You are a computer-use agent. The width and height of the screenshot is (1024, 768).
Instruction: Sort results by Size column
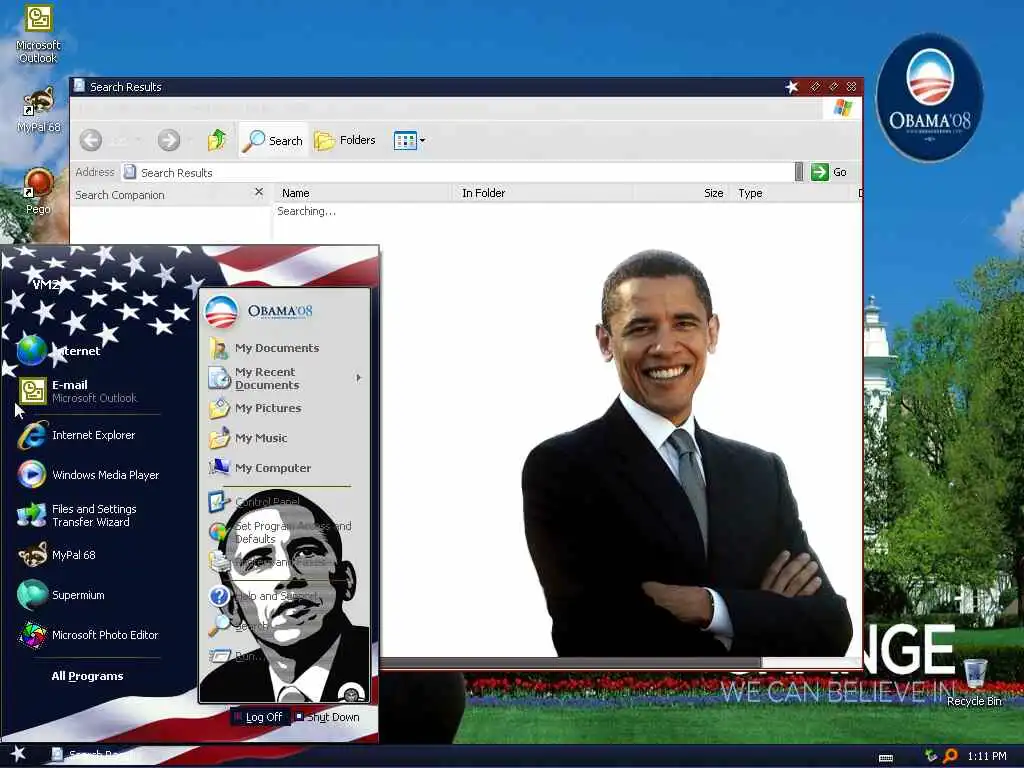[x=682, y=193]
